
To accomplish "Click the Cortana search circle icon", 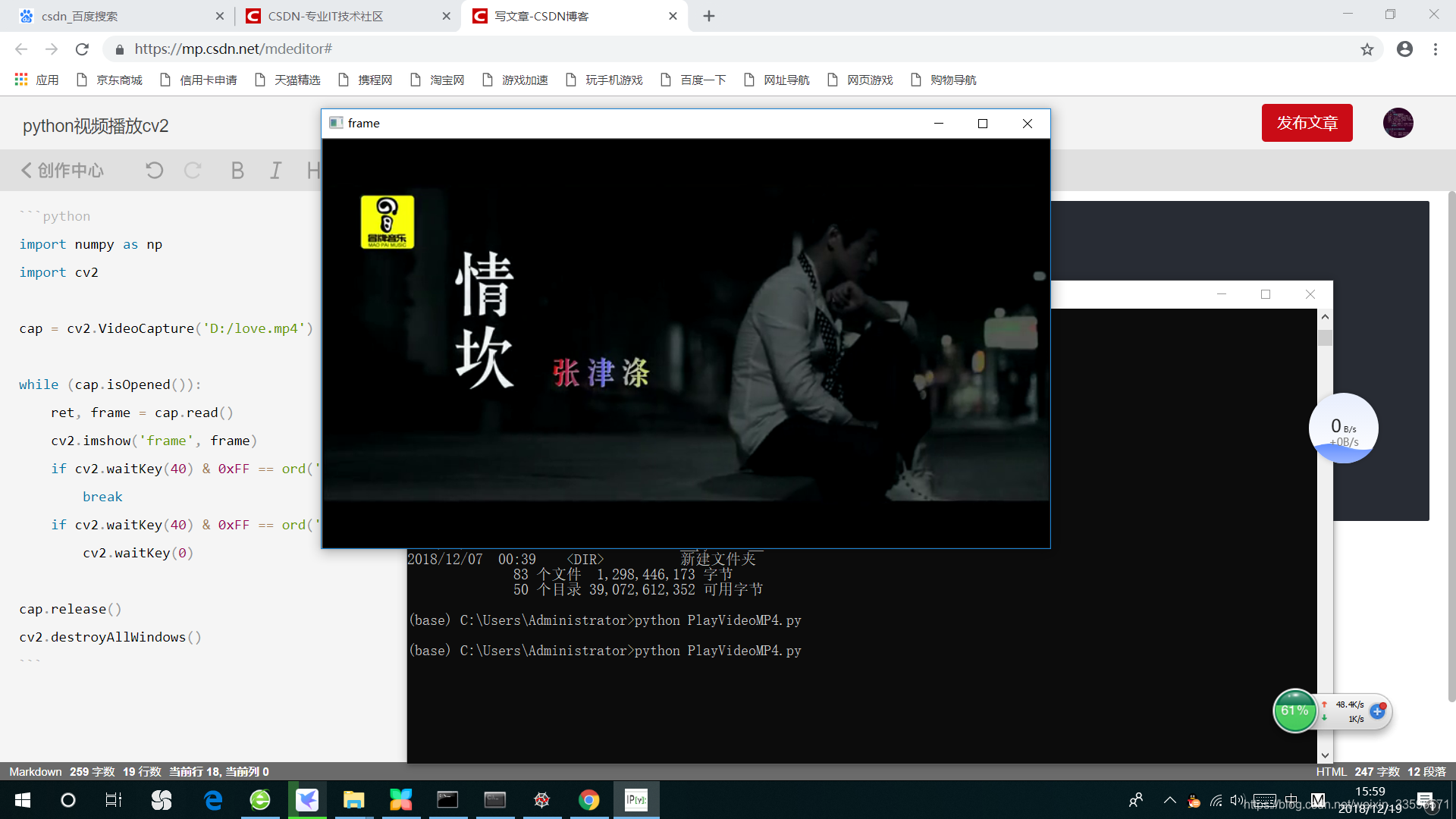I will (x=68, y=800).
